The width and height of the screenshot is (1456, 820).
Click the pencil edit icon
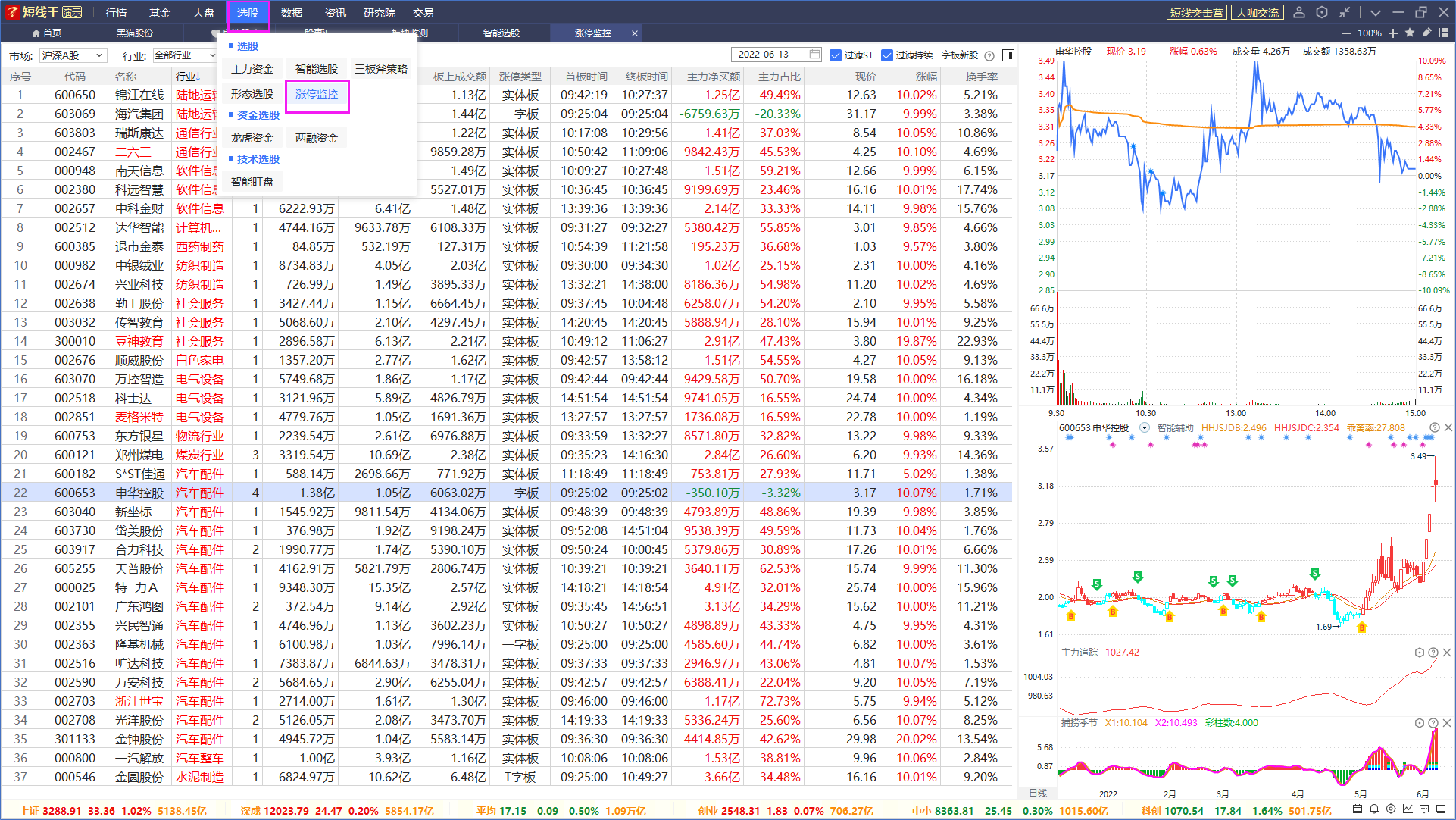click(1426, 33)
